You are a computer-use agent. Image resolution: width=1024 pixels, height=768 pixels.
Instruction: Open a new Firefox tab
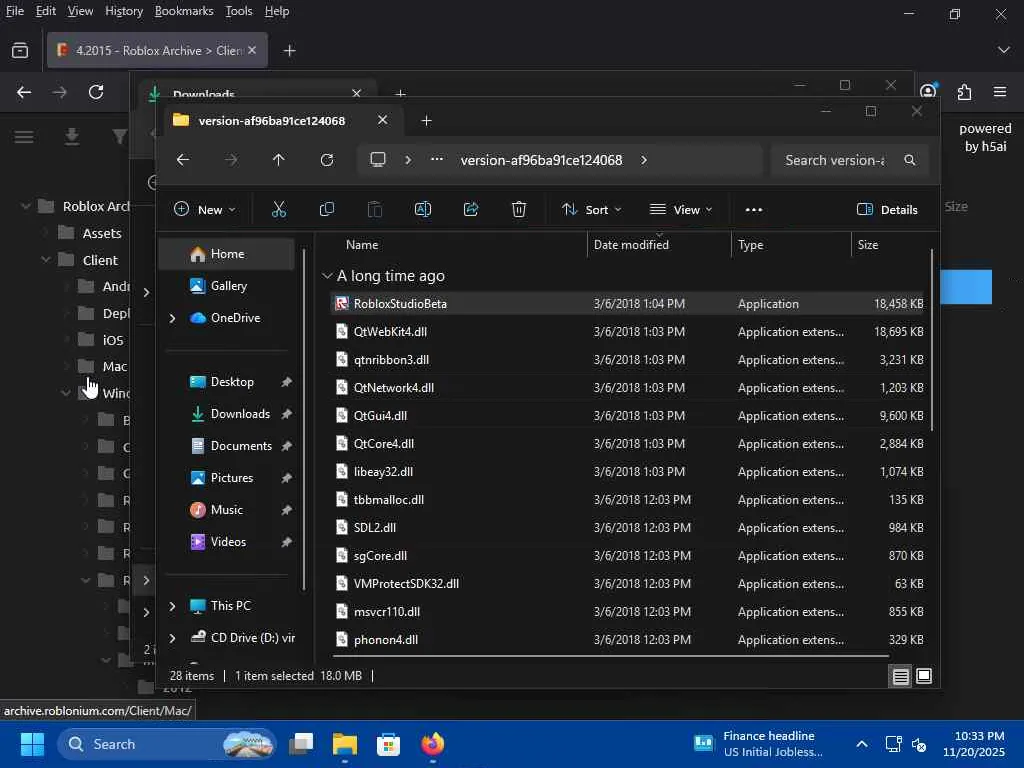[x=289, y=50]
